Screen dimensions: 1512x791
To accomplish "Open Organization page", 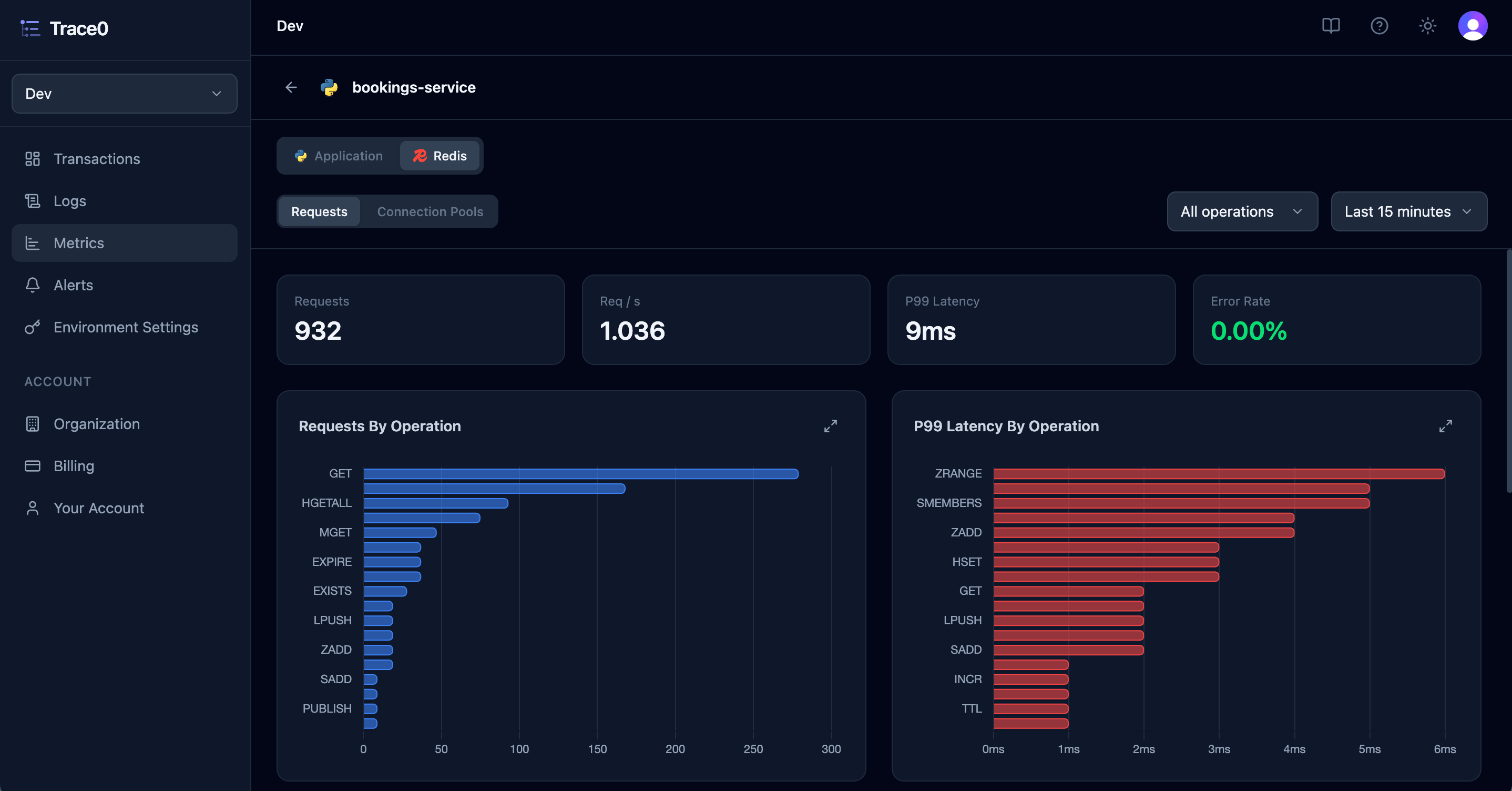I will [x=125, y=424].
